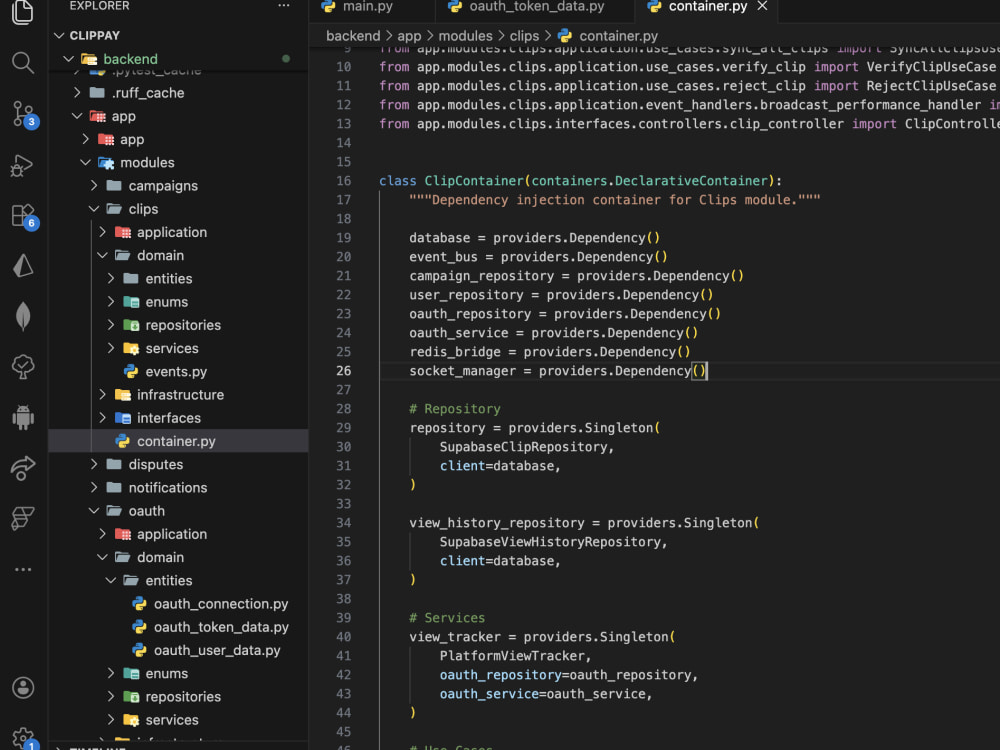Viewport: 1000px width, 750px height.
Task: Click the ClipContainer class name
Action: [474, 180]
